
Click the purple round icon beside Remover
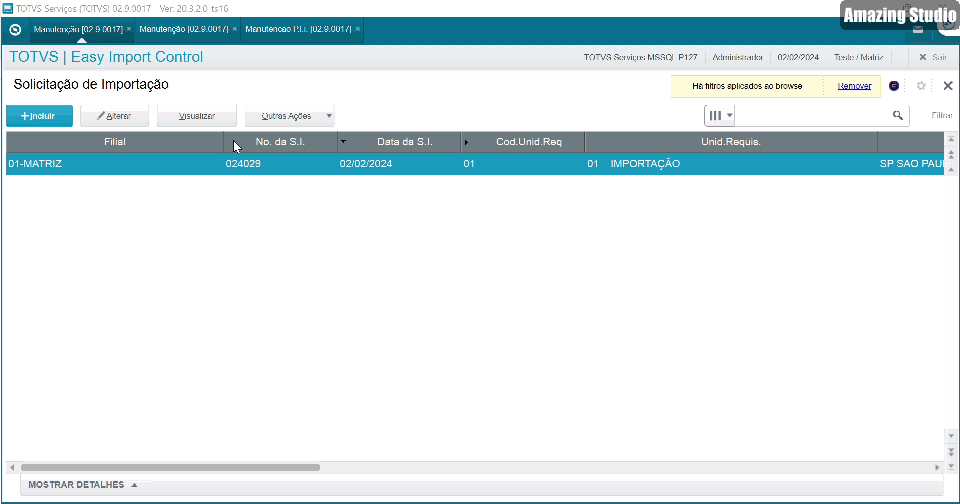[x=894, y=86]
